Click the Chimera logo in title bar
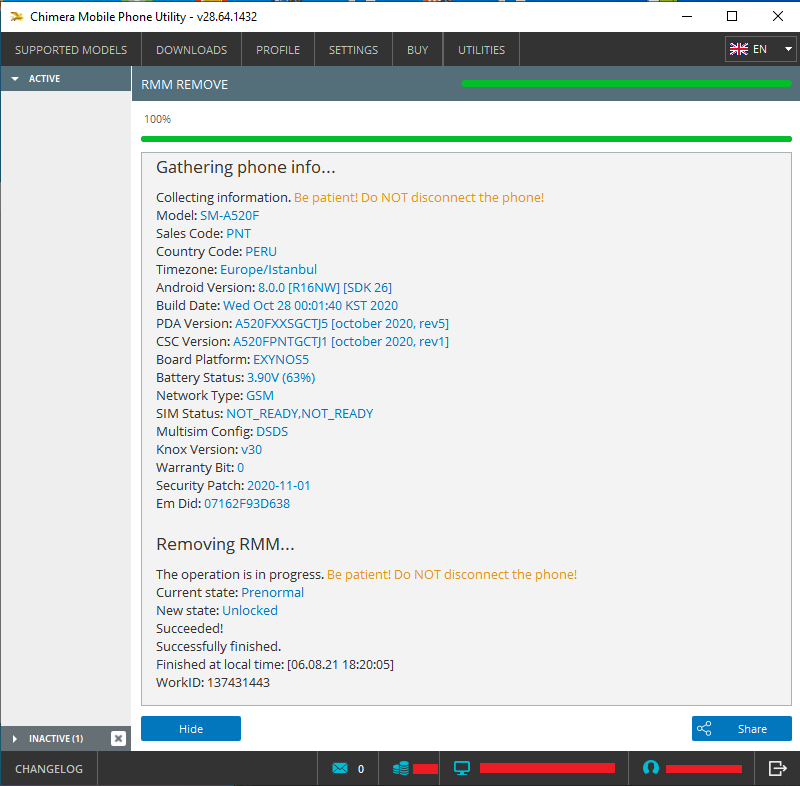This screenshot has width=800, height=786. [x=16, y=16]
